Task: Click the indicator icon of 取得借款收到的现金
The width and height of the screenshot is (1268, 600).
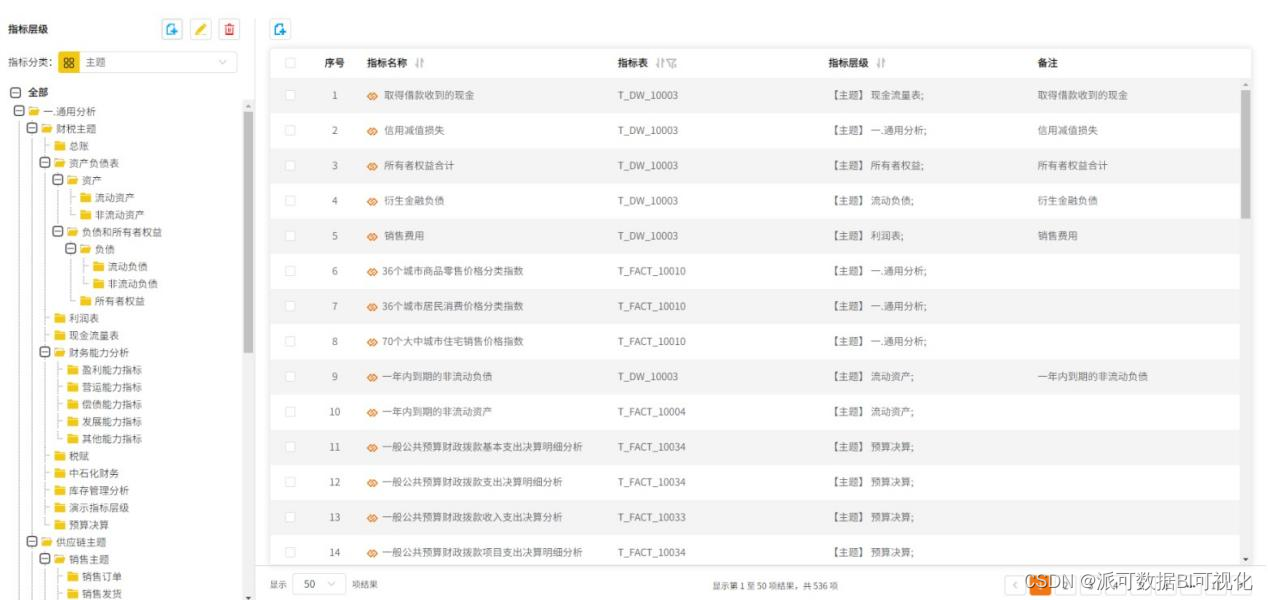Action: [x=372, y=96]
